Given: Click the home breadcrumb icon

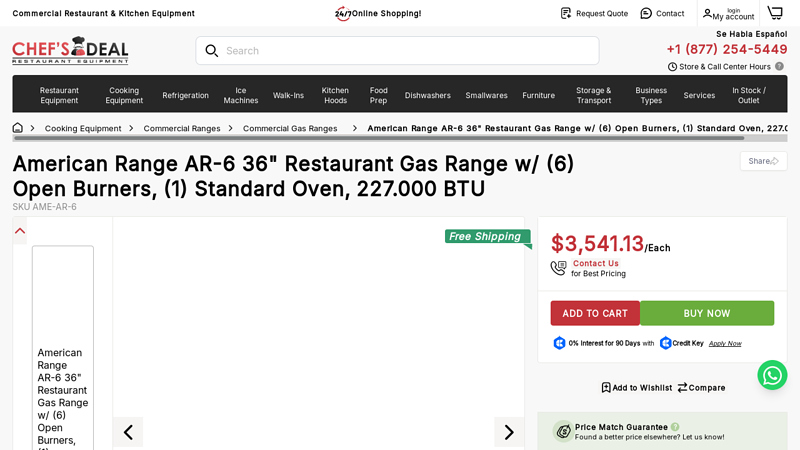Looking at the screenshot, I should pos(18,128).
